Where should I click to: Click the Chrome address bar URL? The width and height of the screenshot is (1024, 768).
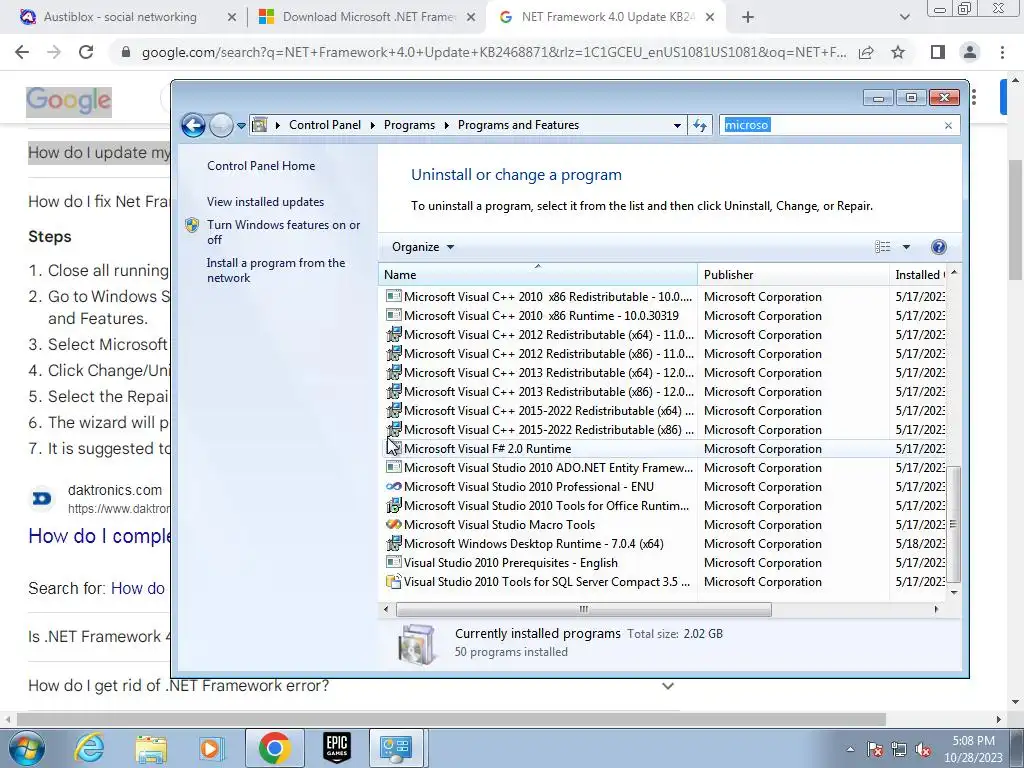click(494, 52)
